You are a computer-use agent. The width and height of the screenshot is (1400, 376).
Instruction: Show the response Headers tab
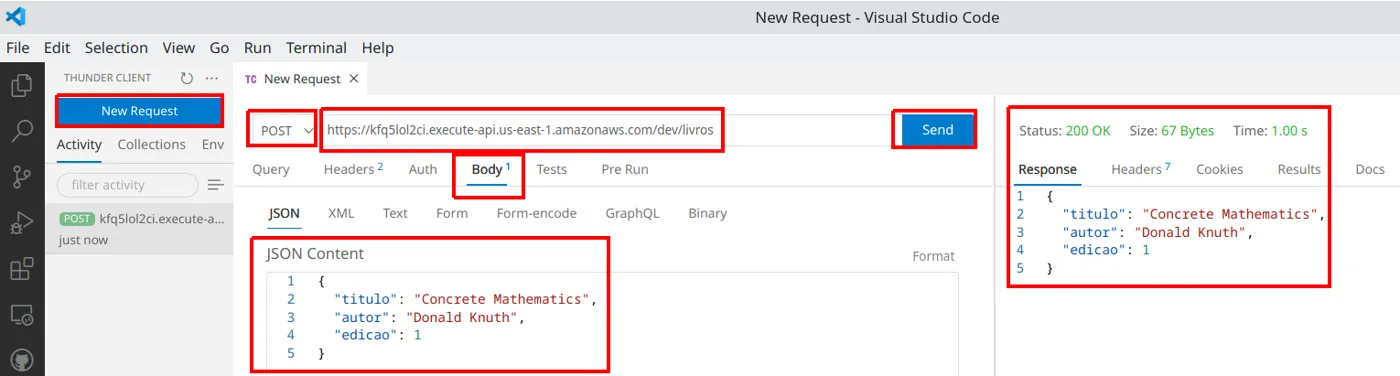coord(1140,170)
